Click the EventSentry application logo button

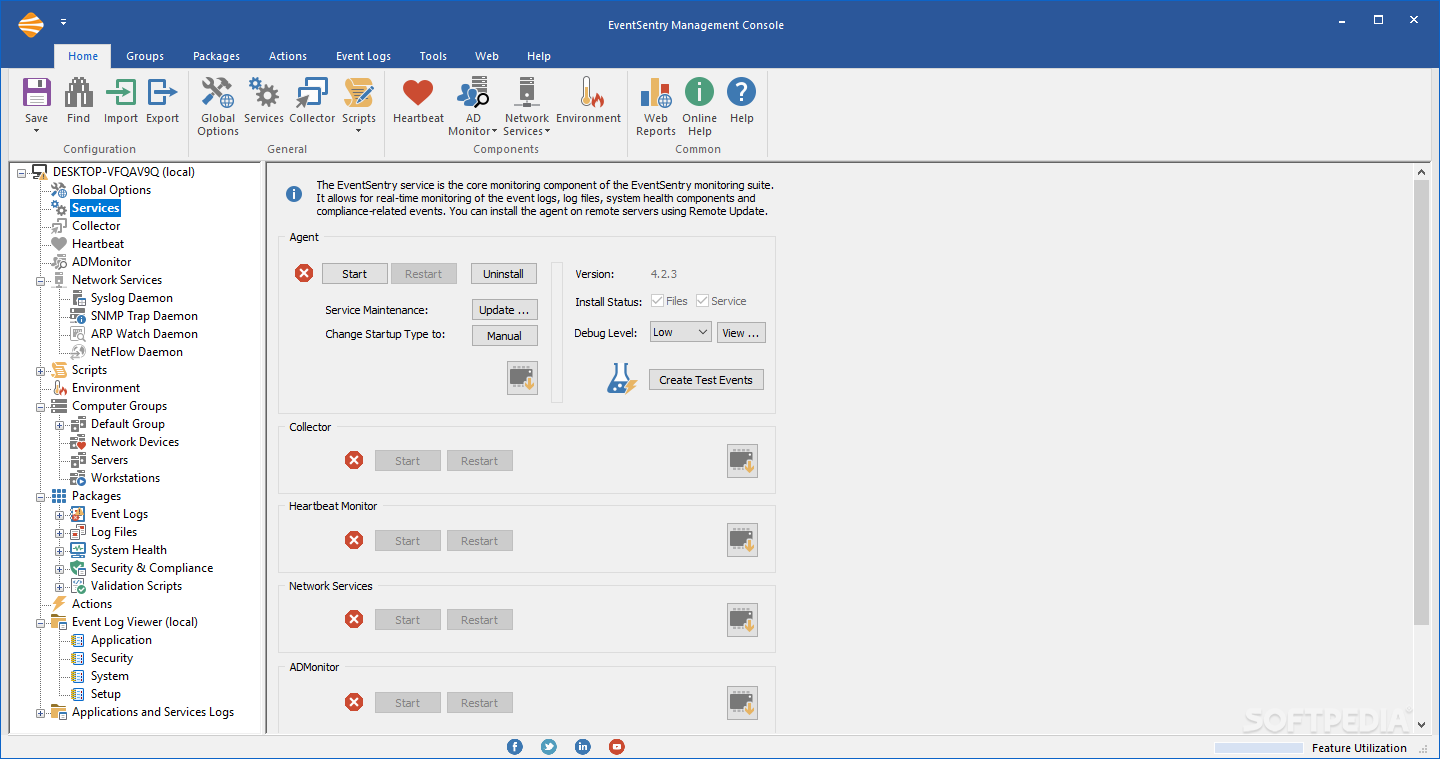[31, 24]
